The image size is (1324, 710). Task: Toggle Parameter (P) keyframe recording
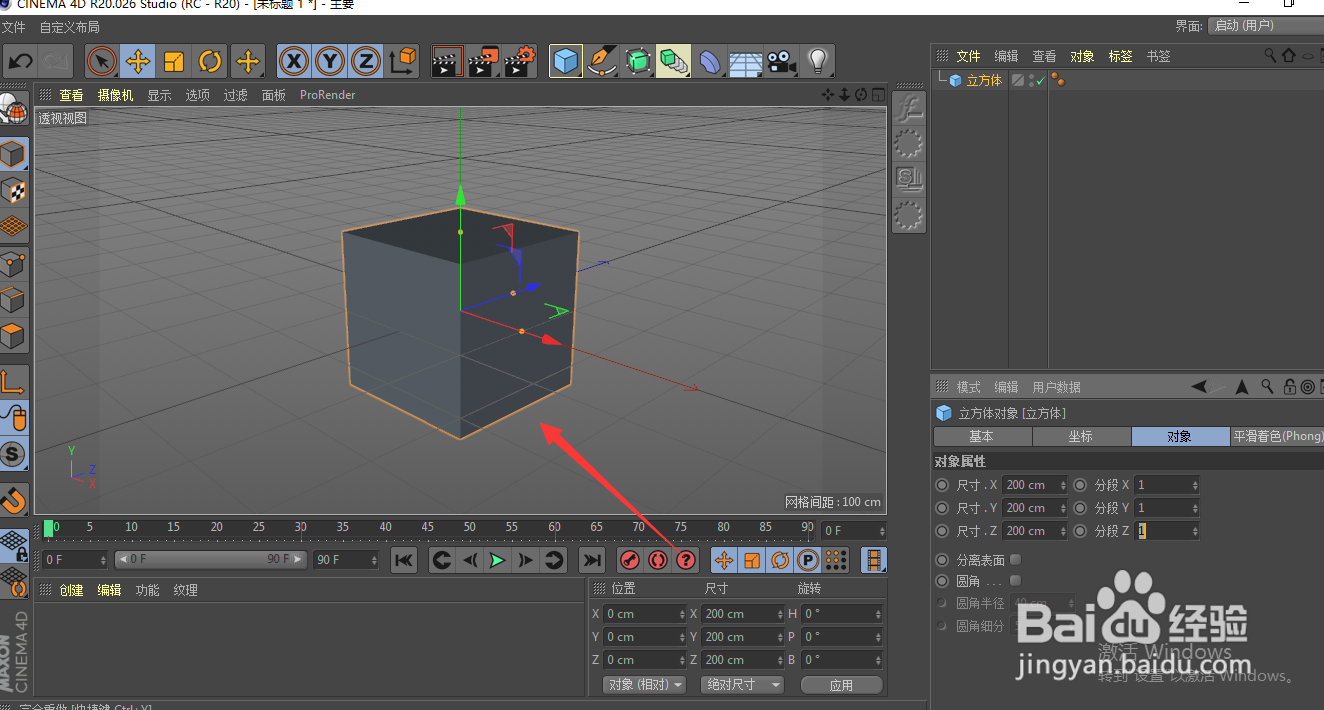tap(809, 560)
